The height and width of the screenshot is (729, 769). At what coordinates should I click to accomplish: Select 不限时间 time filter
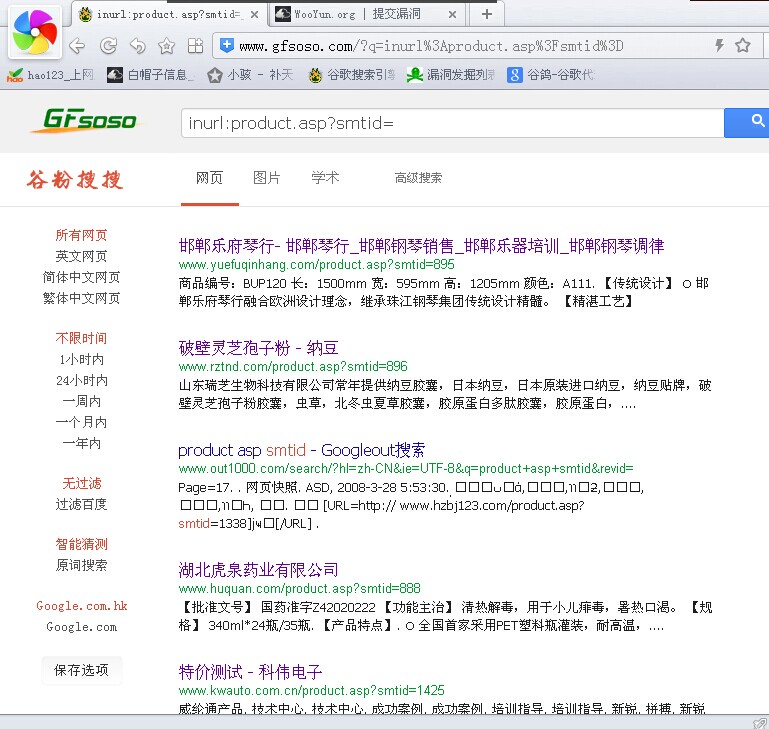[81, 338]
